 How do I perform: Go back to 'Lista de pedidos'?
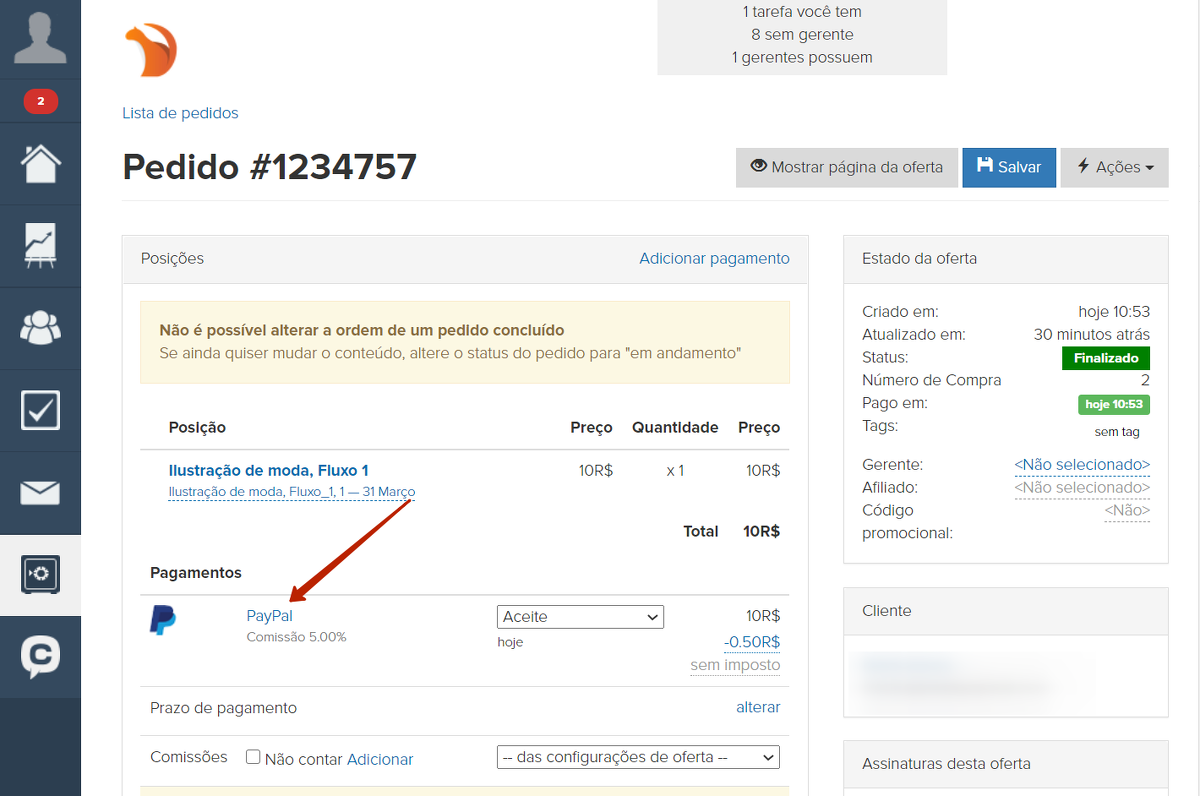(180, 113)
